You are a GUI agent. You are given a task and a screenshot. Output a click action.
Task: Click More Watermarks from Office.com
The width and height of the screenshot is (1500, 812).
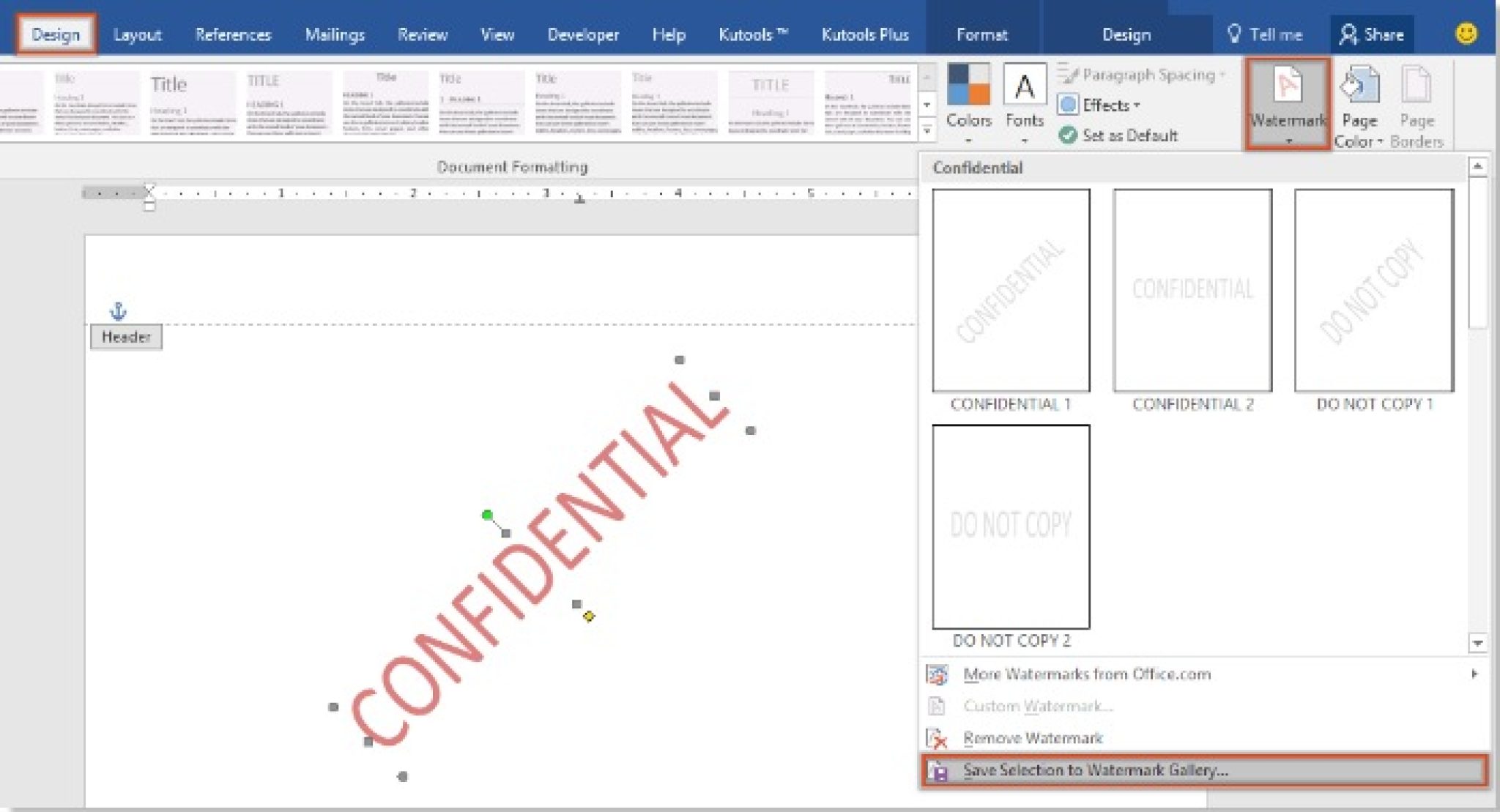(1087, 674)
